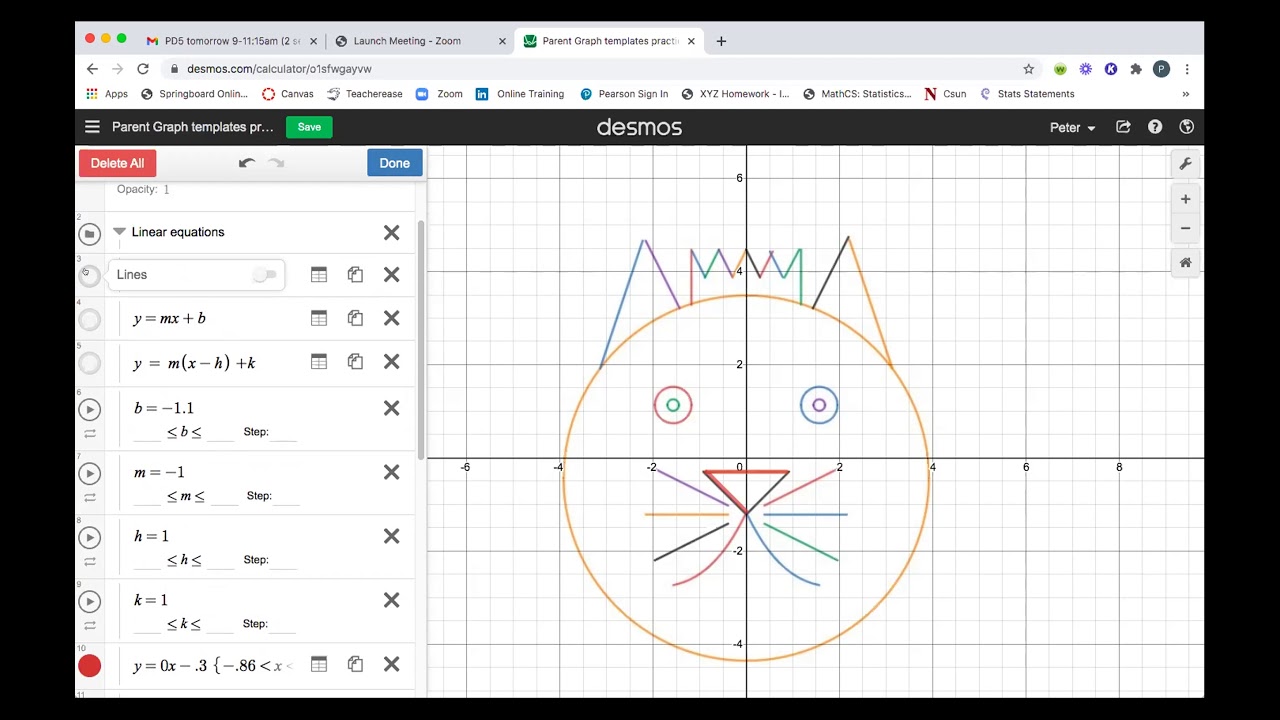The image size is (1280, 720).
Task: Delete the Lines row
Action: click(x=392, y=274)
